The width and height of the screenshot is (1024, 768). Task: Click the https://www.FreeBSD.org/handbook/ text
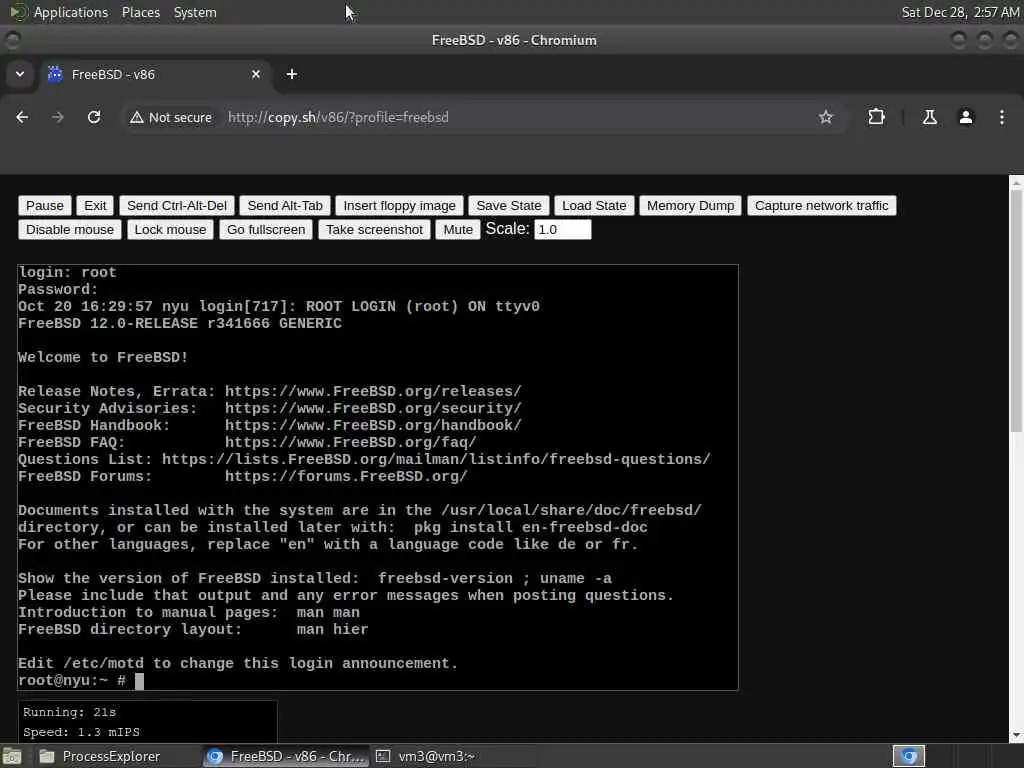374,425
